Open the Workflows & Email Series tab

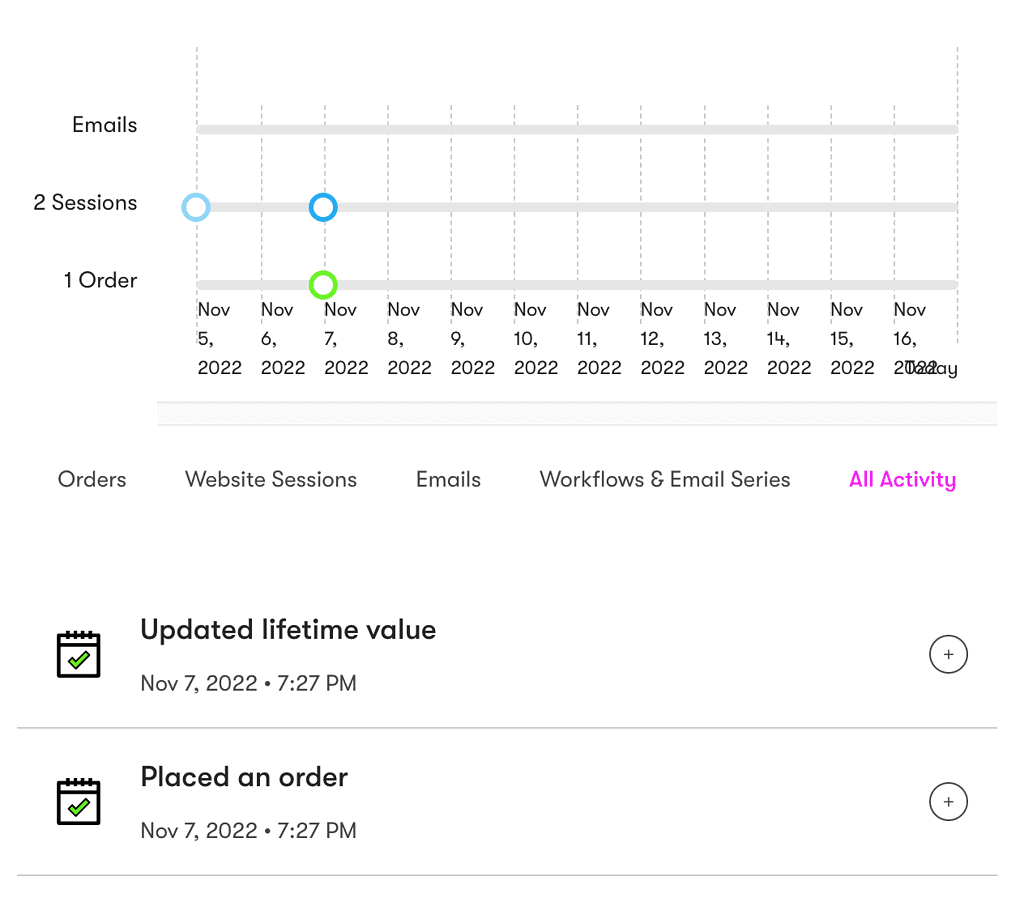(x=664, y=479)
